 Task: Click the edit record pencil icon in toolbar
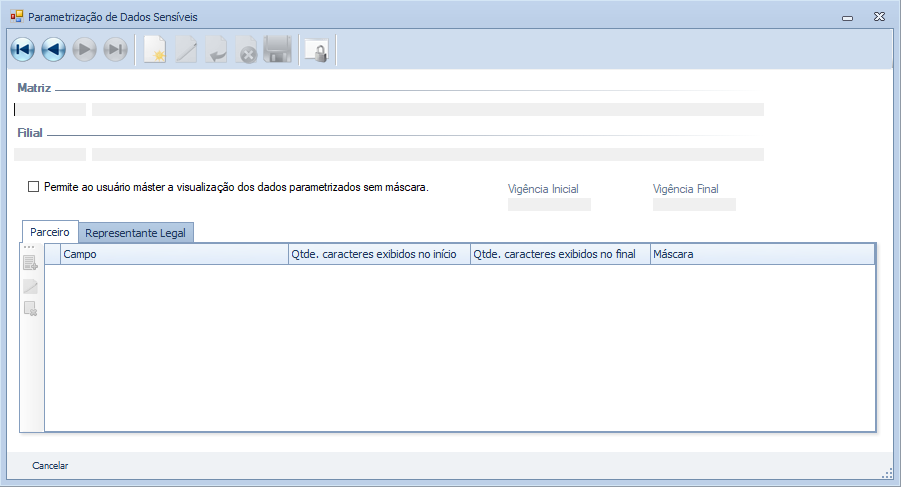click(x=186, y=49)
